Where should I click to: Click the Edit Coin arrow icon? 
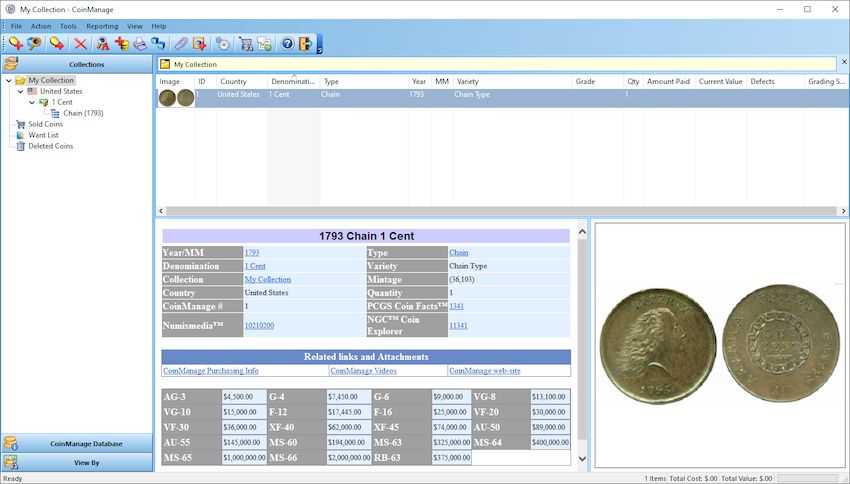57,44
